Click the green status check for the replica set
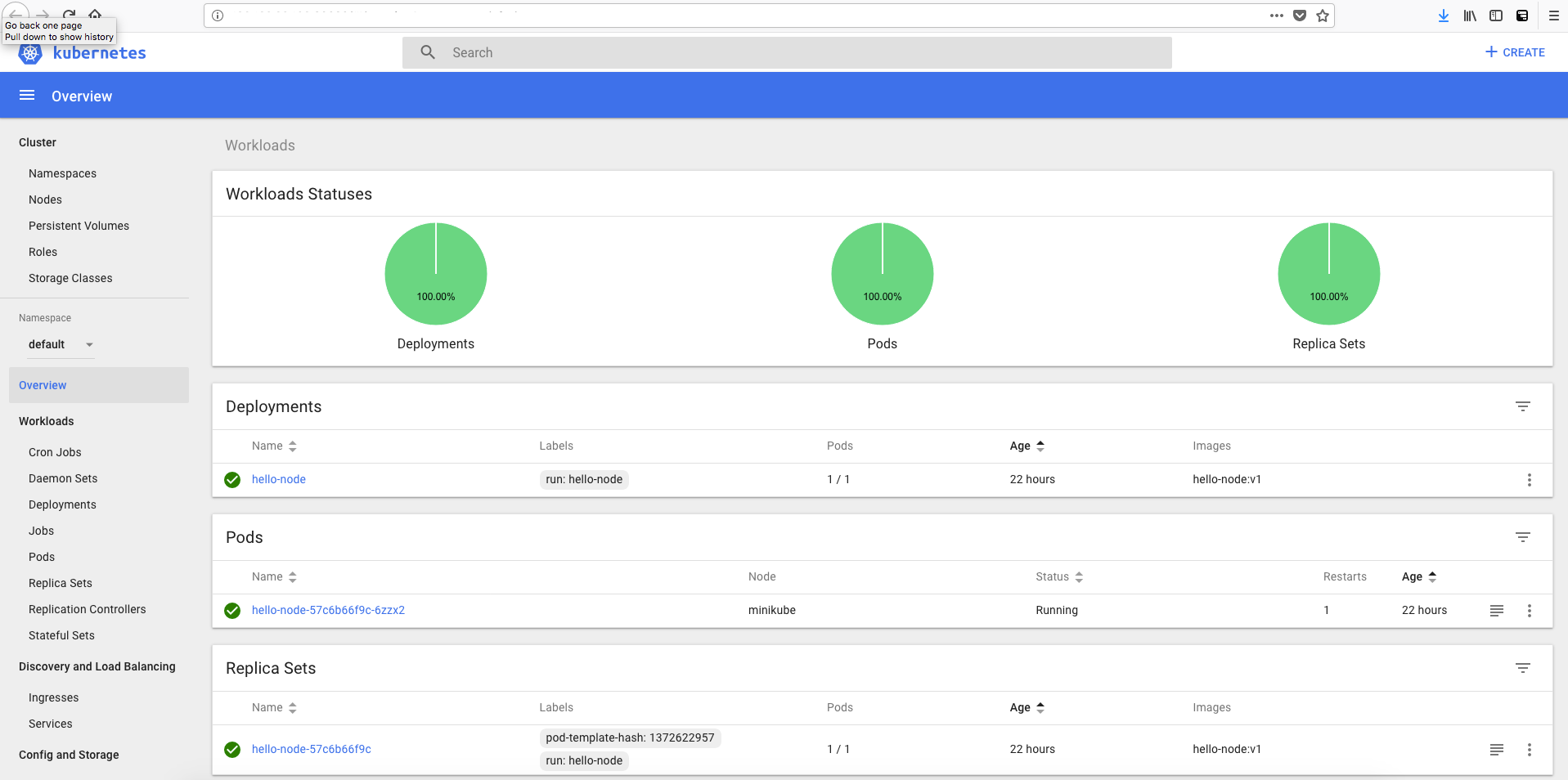1568x780 pixels. click(x=232, y=750)
